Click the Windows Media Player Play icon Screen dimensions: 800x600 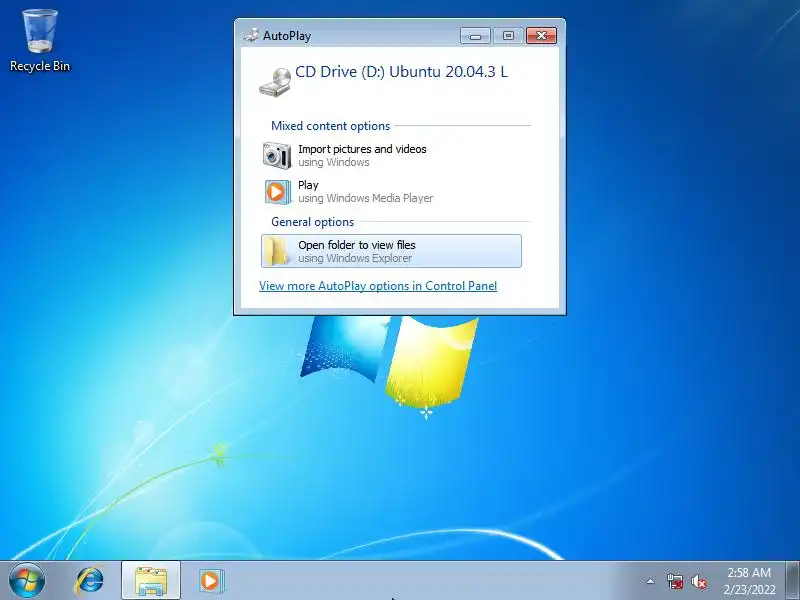(277, 192)
